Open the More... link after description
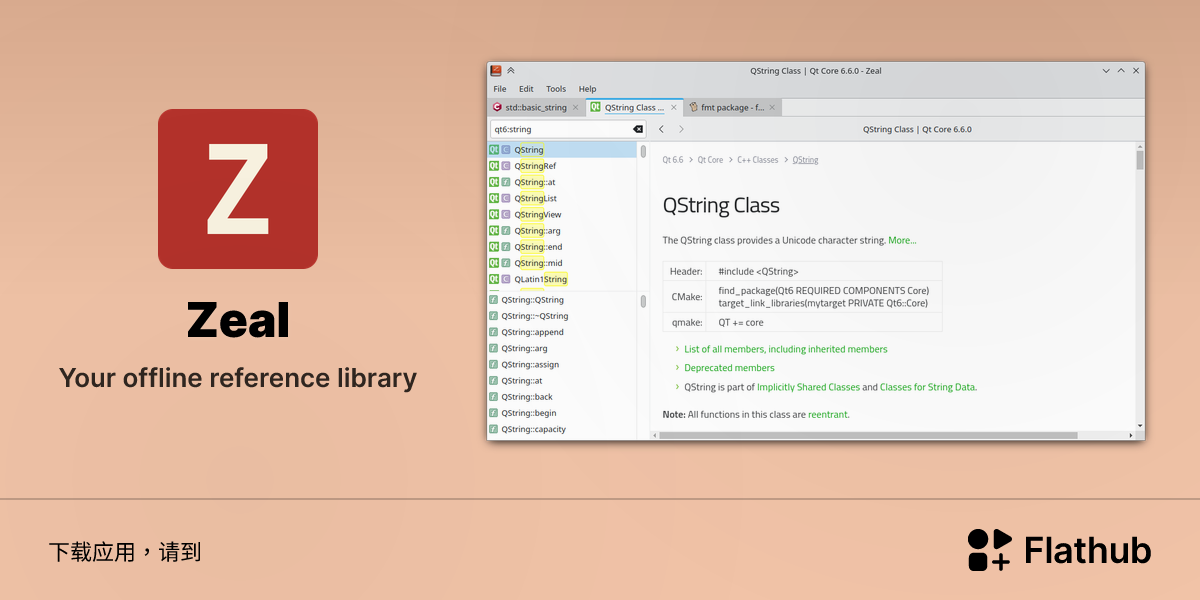This screenshot has height=600, width=1200. [x=902, y=240]
